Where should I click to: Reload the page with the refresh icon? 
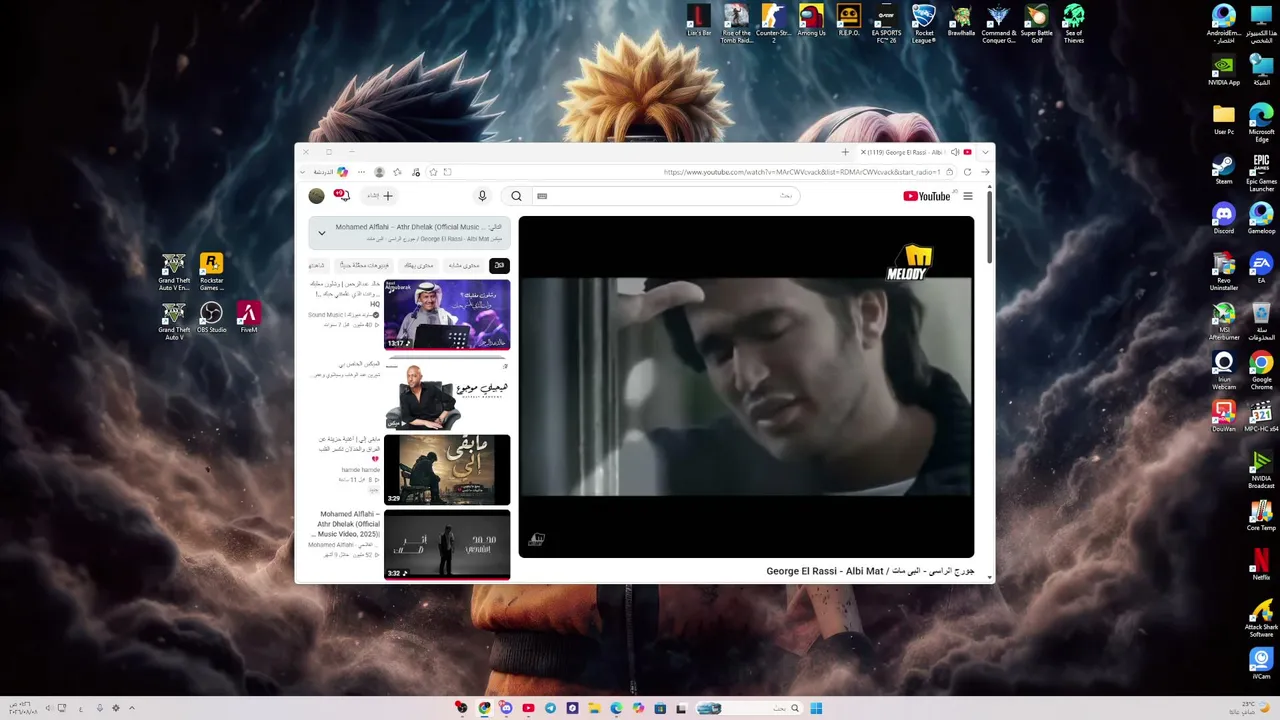click(967, 172)
